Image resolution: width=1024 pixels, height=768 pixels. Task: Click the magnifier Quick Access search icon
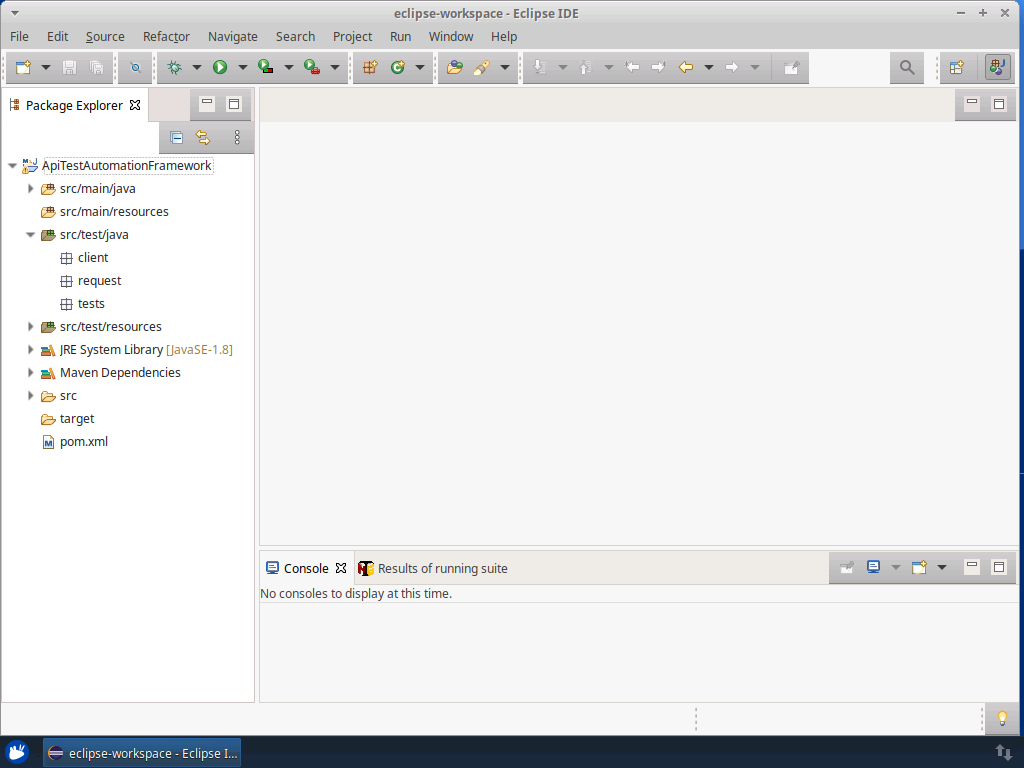[x=907, y=67]
